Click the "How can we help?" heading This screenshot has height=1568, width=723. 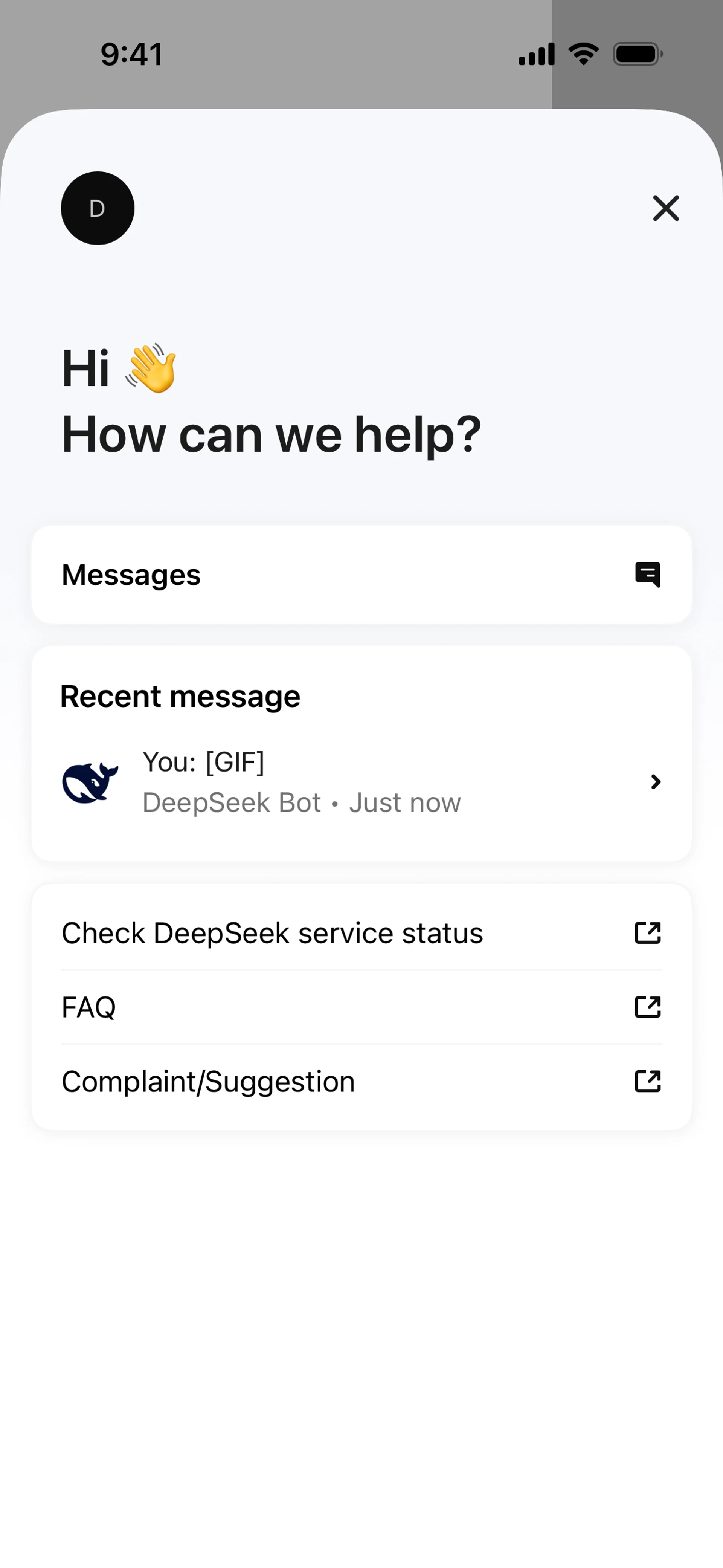[x=272, y=434]
